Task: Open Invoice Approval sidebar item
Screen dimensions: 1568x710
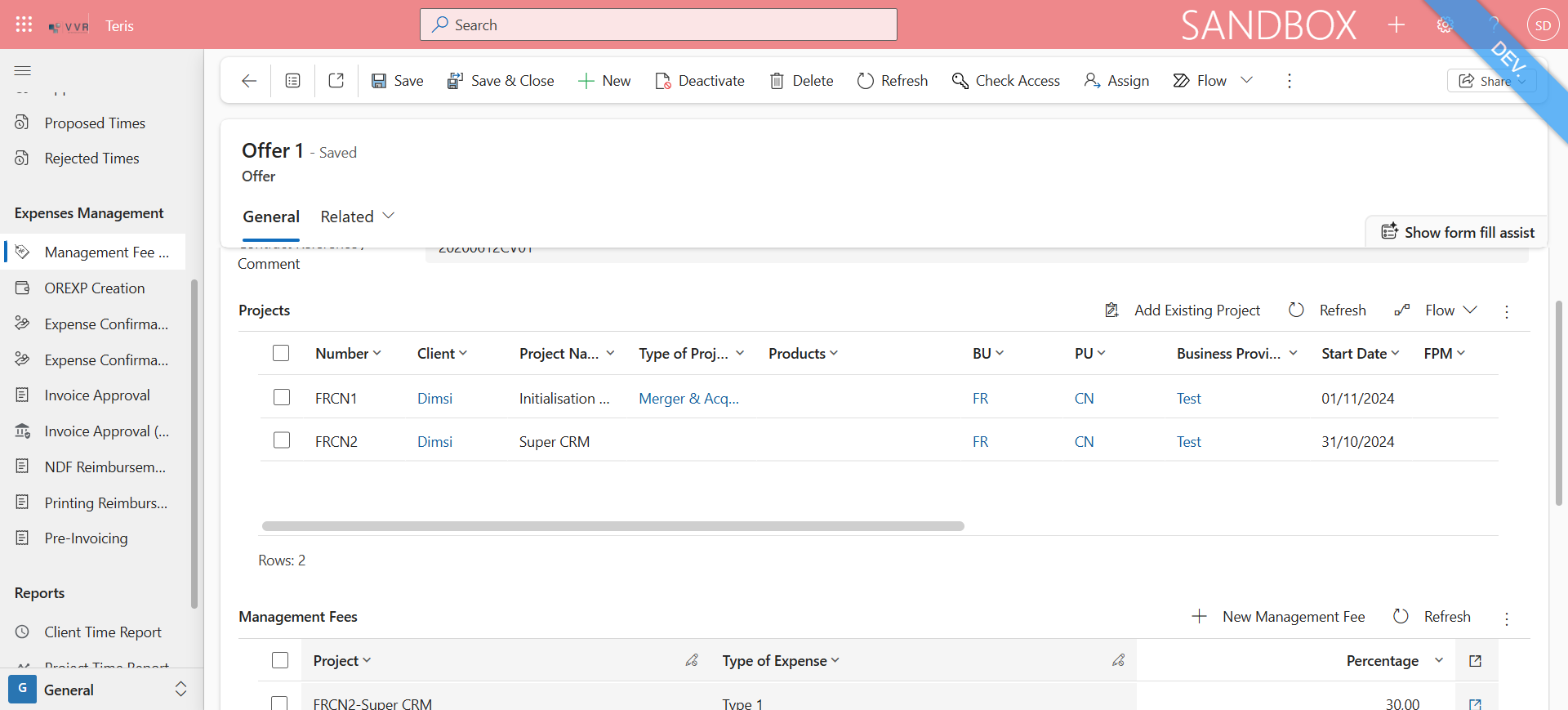Action: pos(97,395)
